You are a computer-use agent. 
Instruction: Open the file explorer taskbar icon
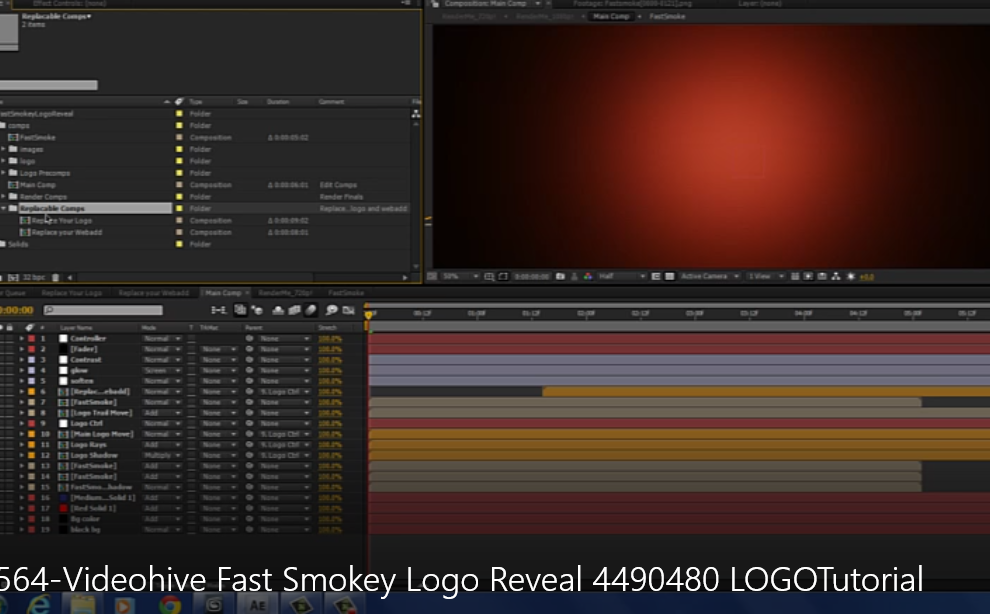tap(83, 605)
